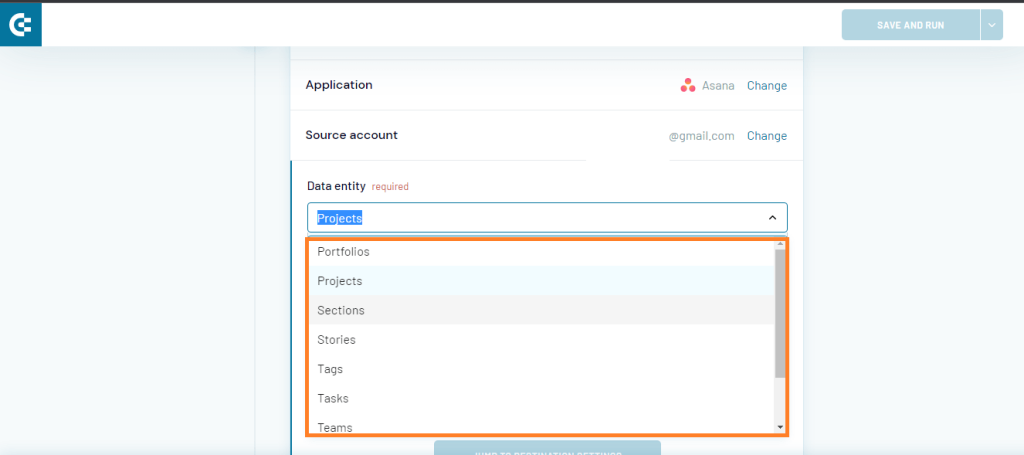Click the Data entity label
Screen dimensions: 1024x455
point(336,186)
